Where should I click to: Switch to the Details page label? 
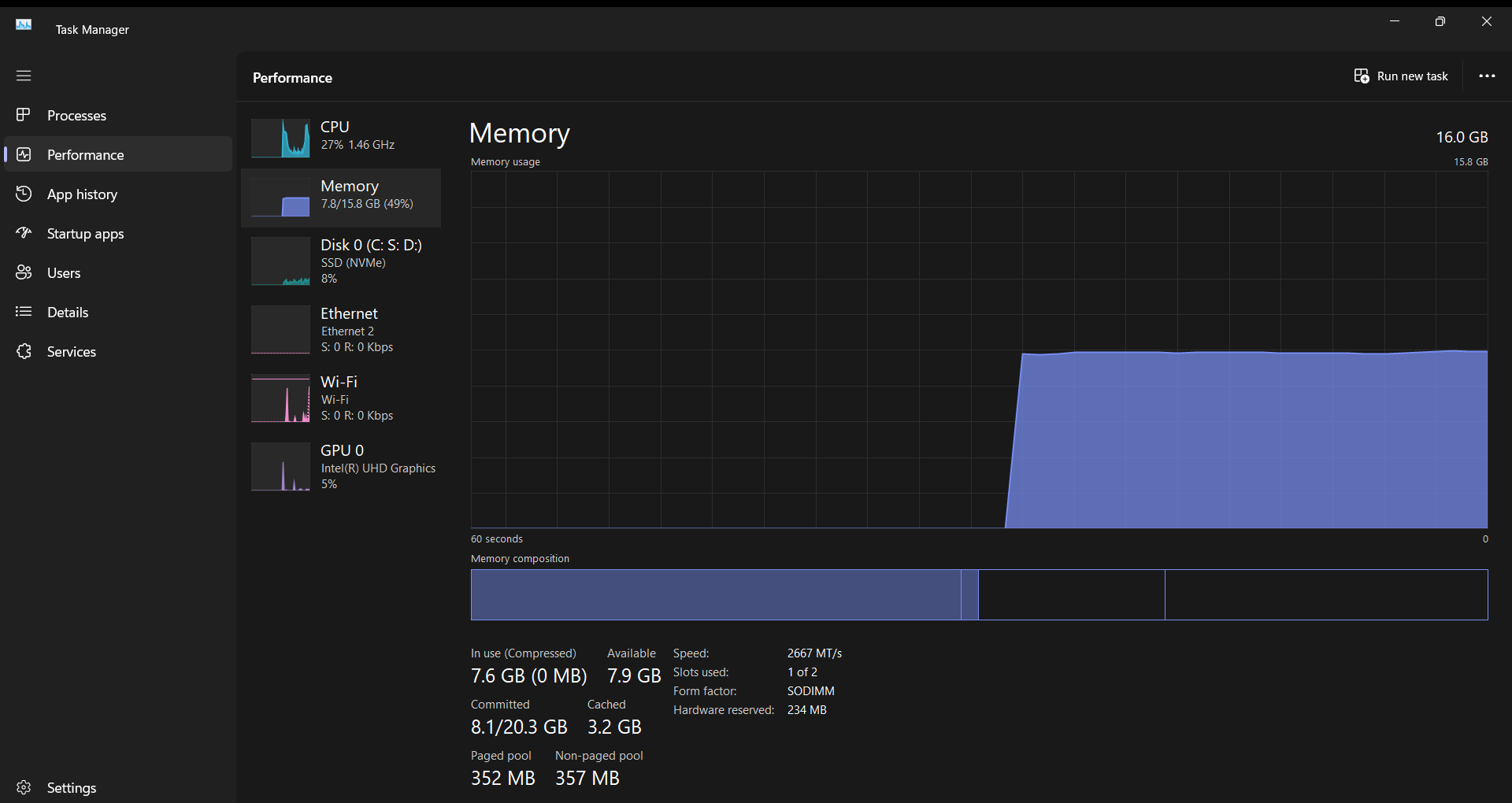click(68, 313)
